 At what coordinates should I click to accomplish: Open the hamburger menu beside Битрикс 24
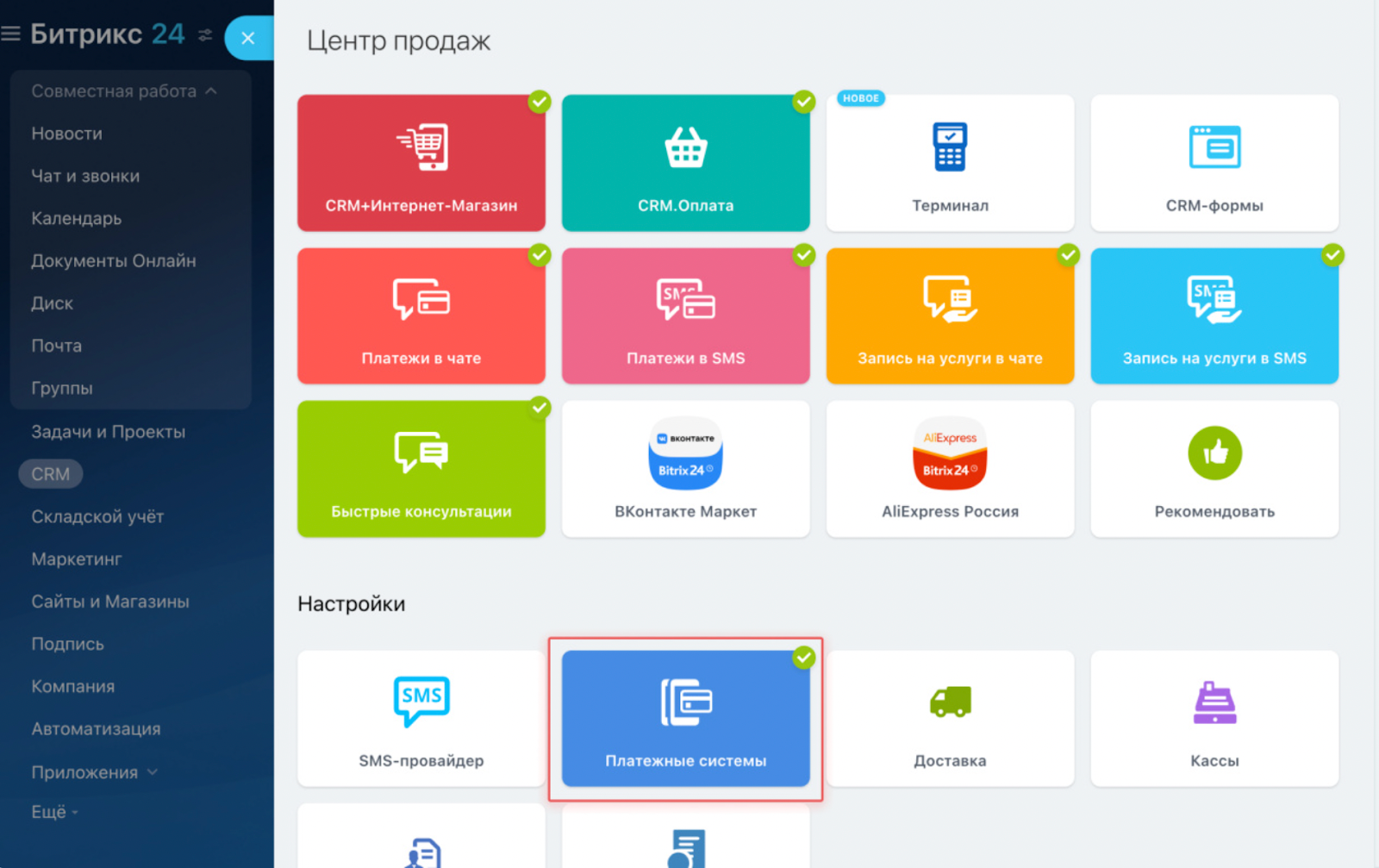(10, 34)
